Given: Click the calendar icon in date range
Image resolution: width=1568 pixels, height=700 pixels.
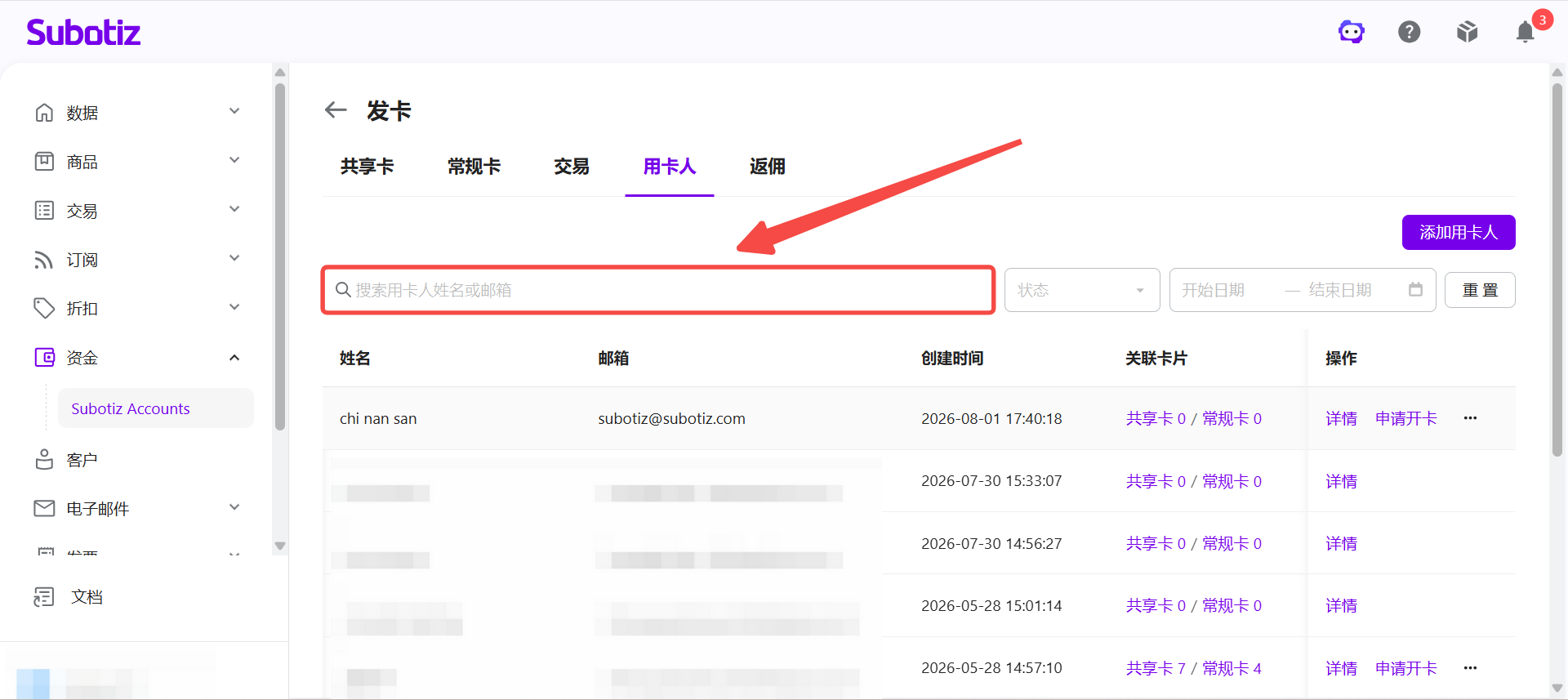Looking at the screenshot, I should [1415, 289].
